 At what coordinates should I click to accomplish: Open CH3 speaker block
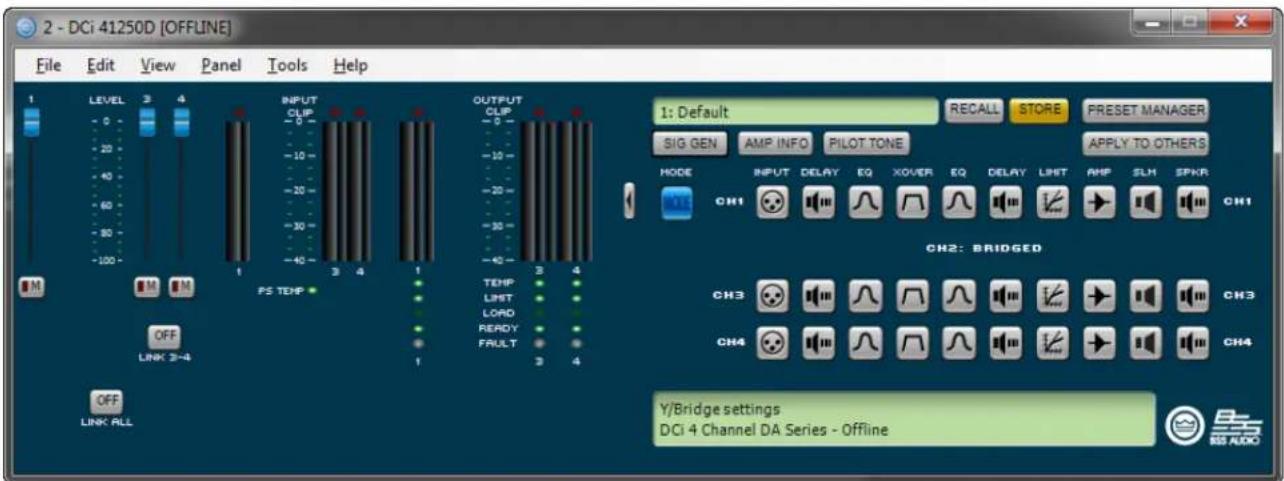pos(1191,297)
